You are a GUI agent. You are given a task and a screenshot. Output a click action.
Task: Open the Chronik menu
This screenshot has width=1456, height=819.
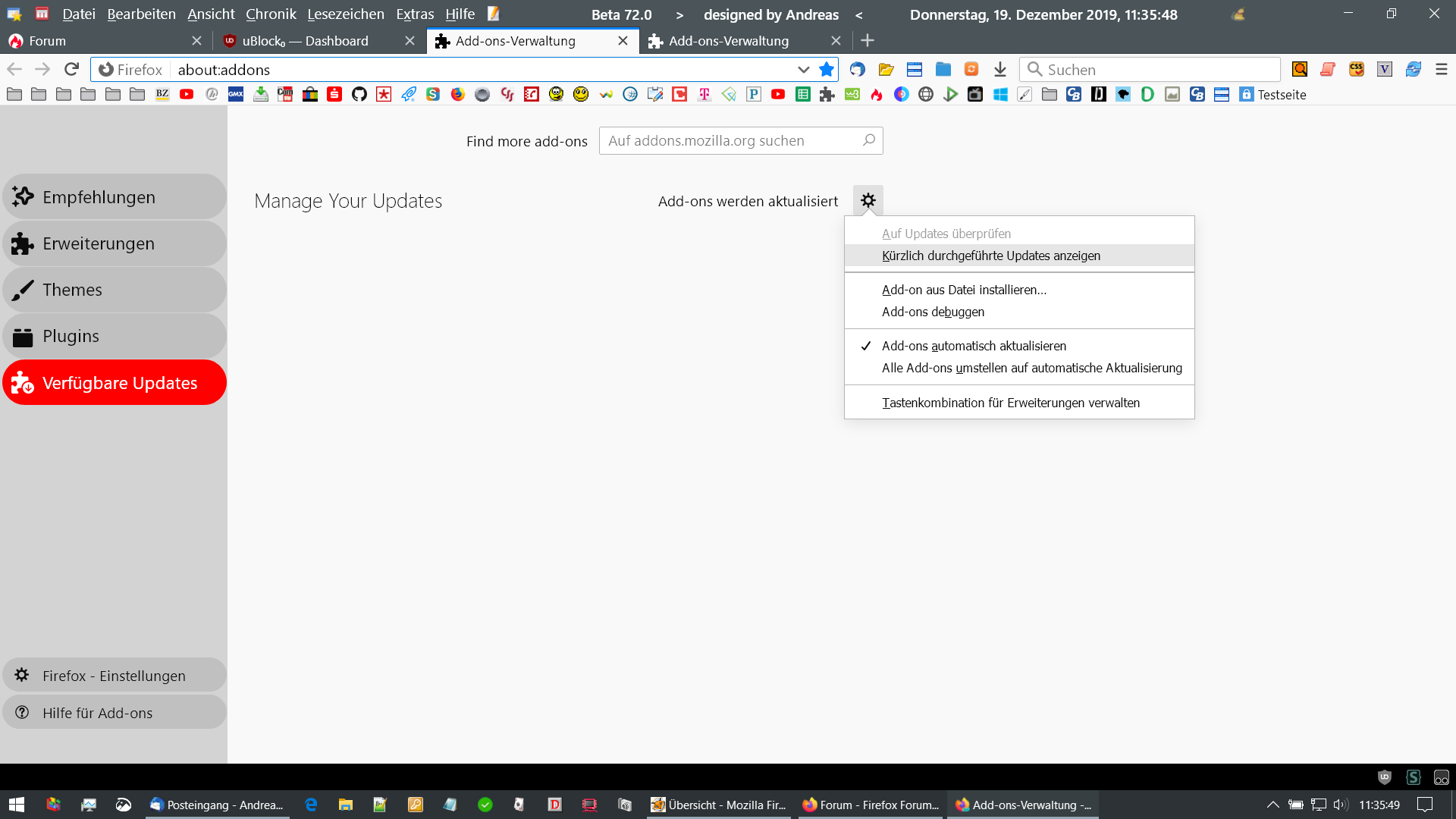coord(271,14)
